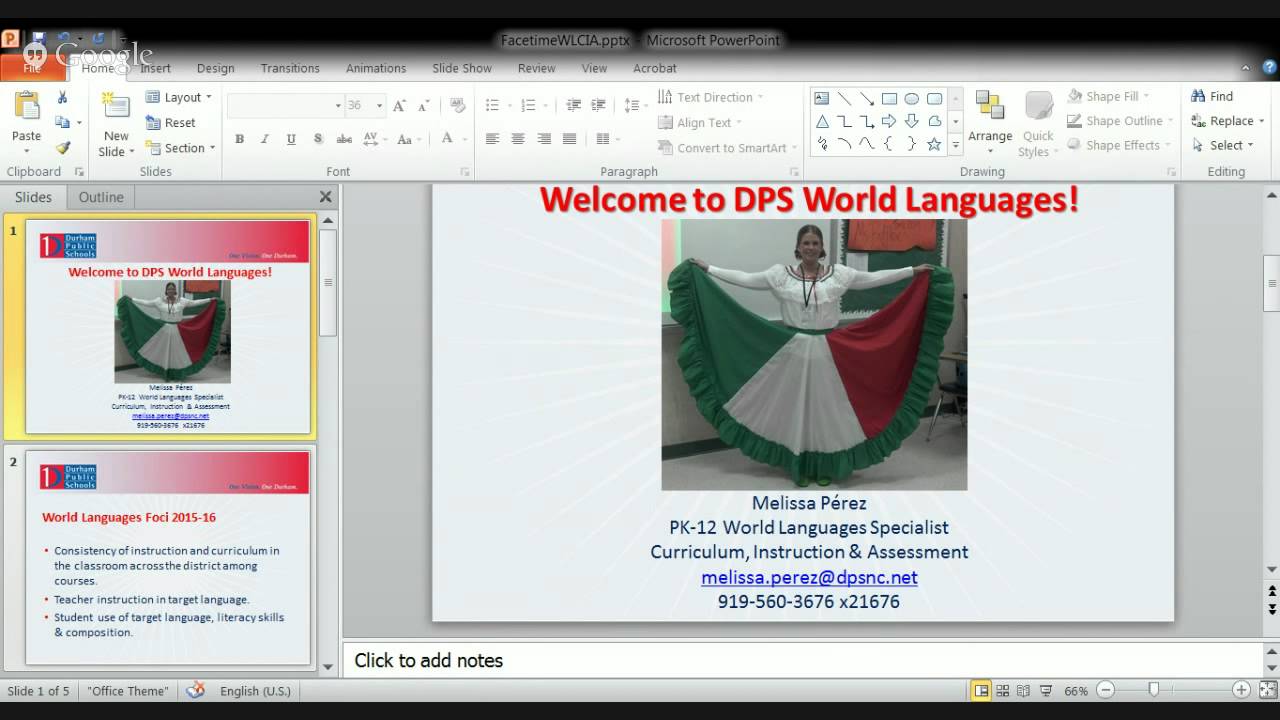Image resolution: width=1280 pixels, height=720 pixels.
Task: Click Decrease List Level icon
Action: tap(574, 105)
